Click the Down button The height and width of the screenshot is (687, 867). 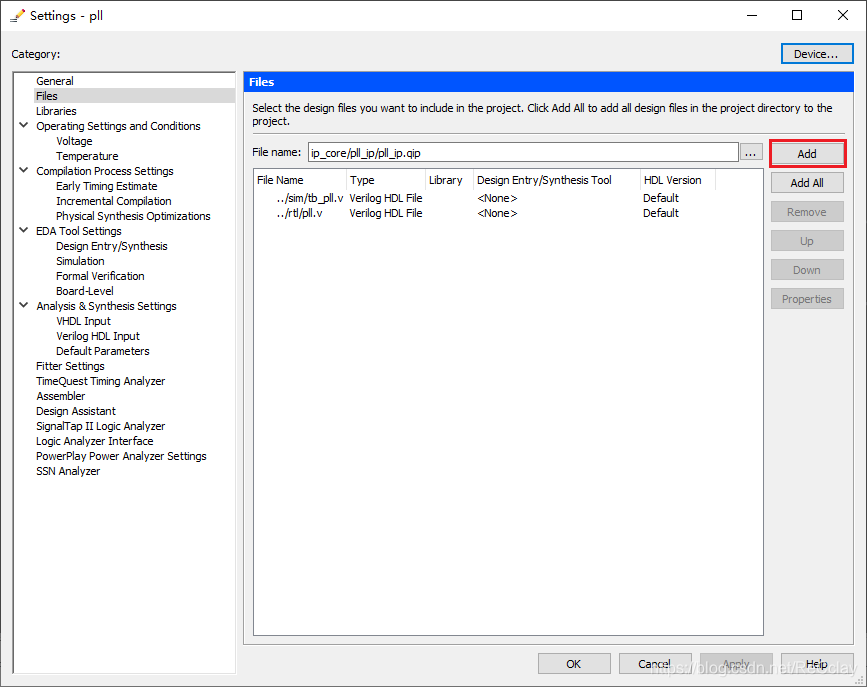tap(807, 270)
